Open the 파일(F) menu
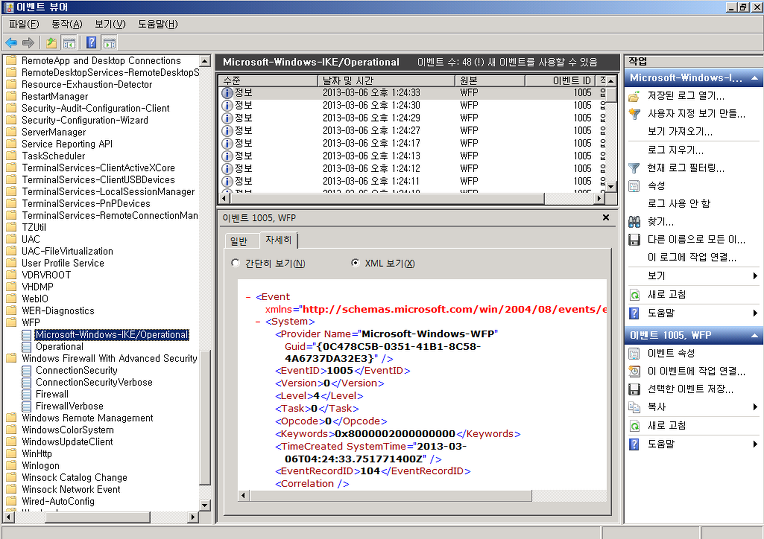 pos(23,24)
